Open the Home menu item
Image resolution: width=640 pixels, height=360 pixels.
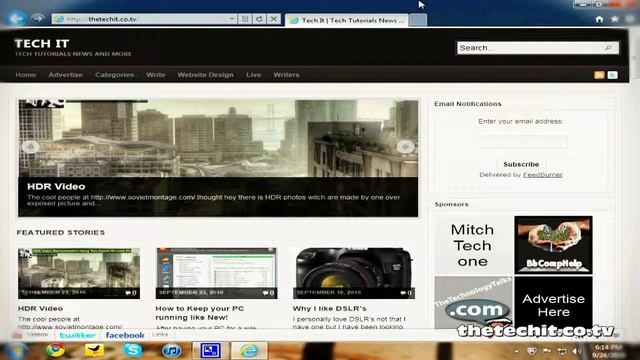pyautogui.click(x=26, y=75)
